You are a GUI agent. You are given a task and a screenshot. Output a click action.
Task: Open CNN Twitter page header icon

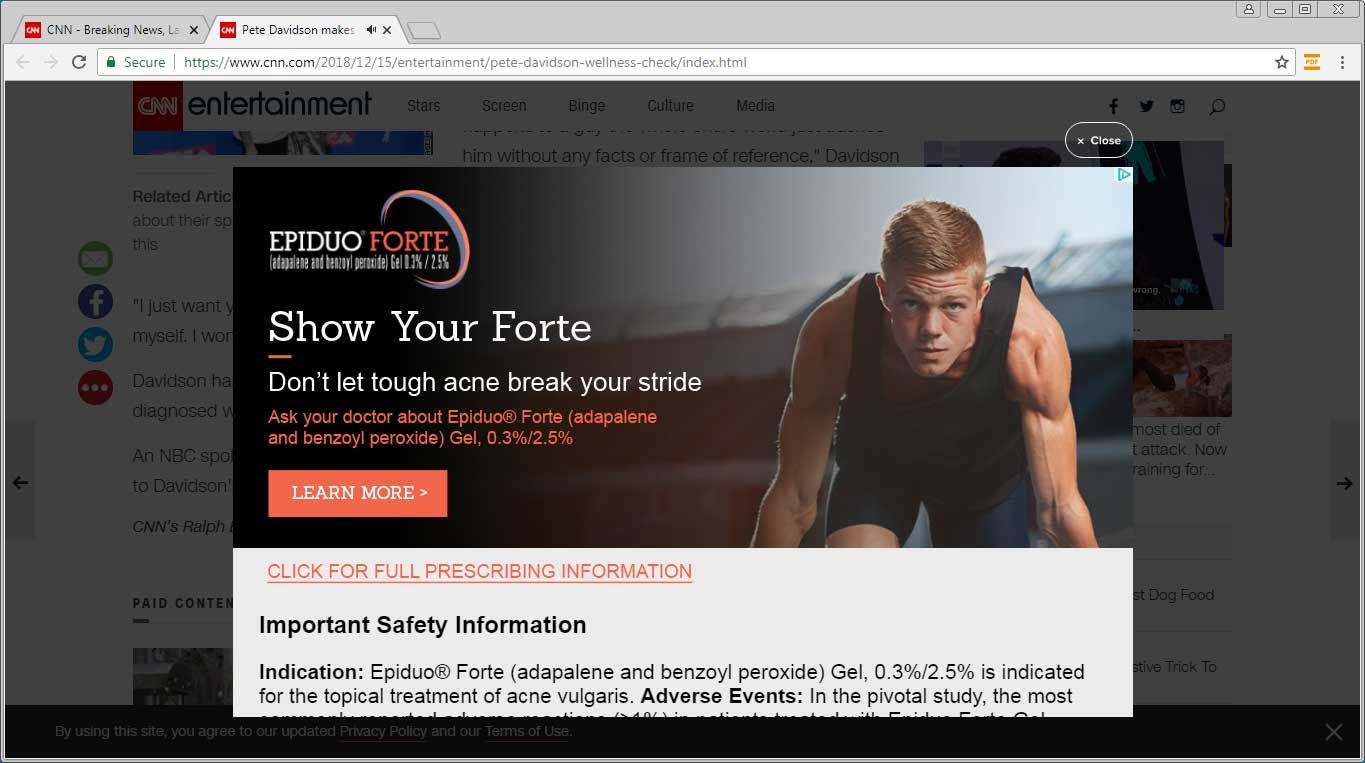pos(1146,106)
